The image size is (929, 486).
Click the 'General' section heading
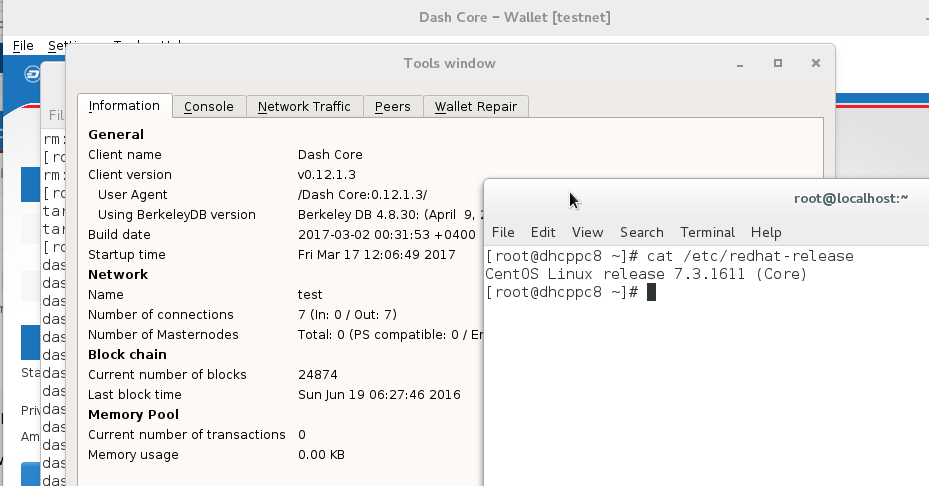[x=116, y=135]
